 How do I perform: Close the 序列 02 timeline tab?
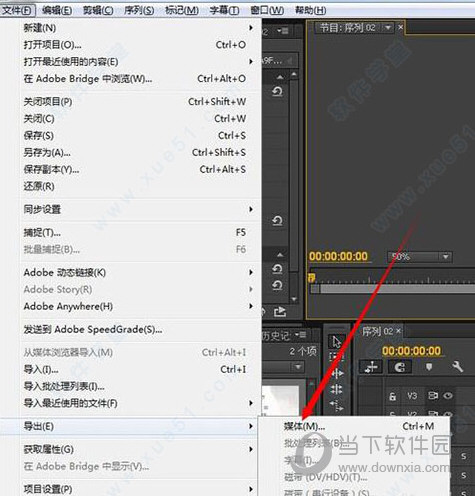tap(398, 331)
